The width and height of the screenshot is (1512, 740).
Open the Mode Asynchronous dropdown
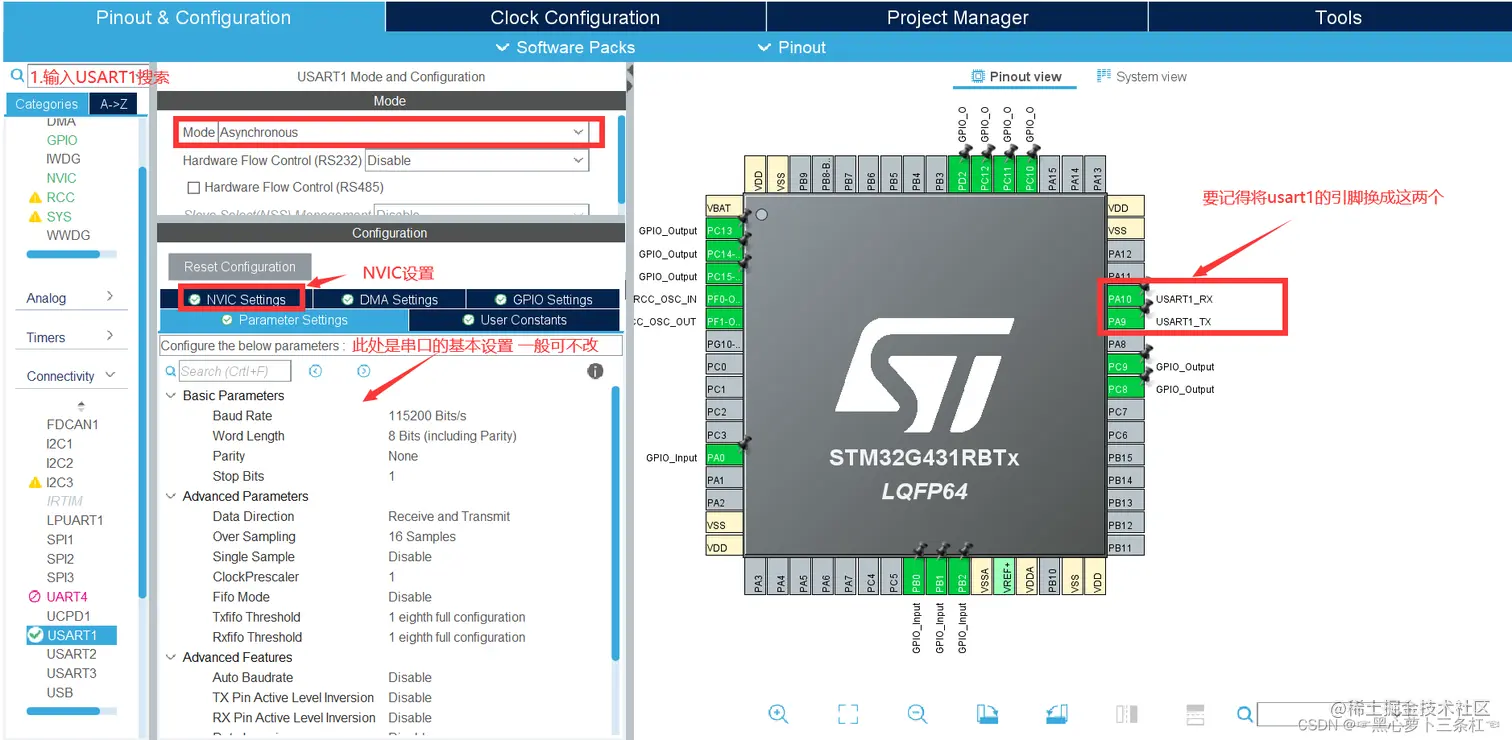tap(404, 132)
